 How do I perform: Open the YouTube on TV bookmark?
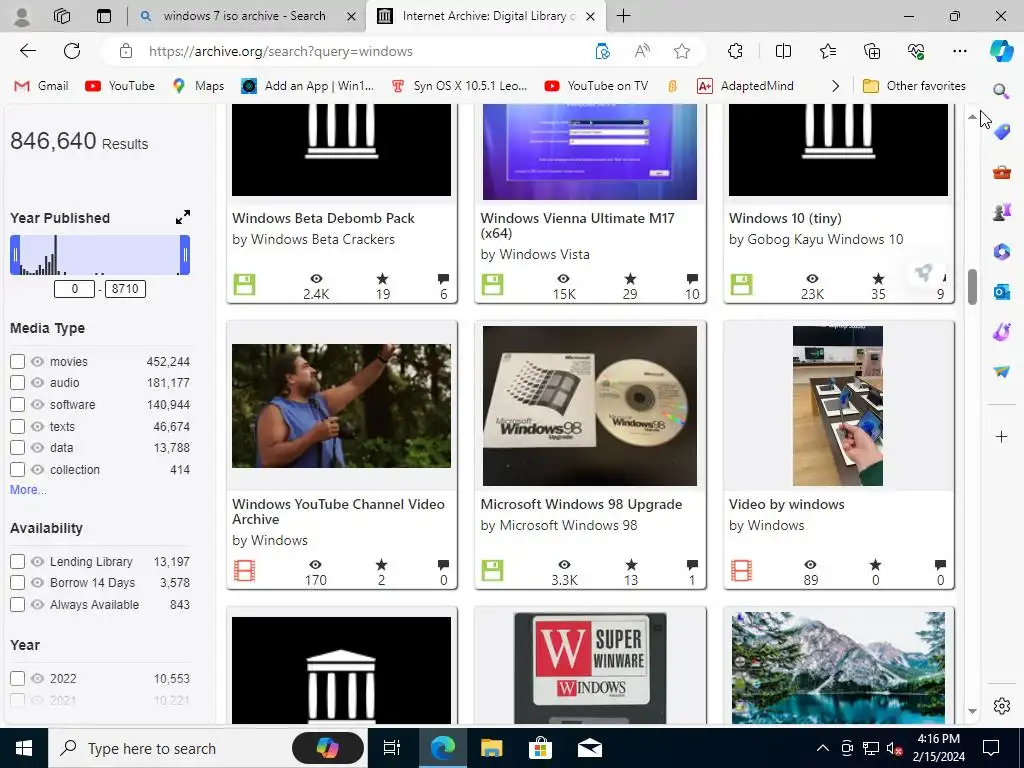(596, 86)
